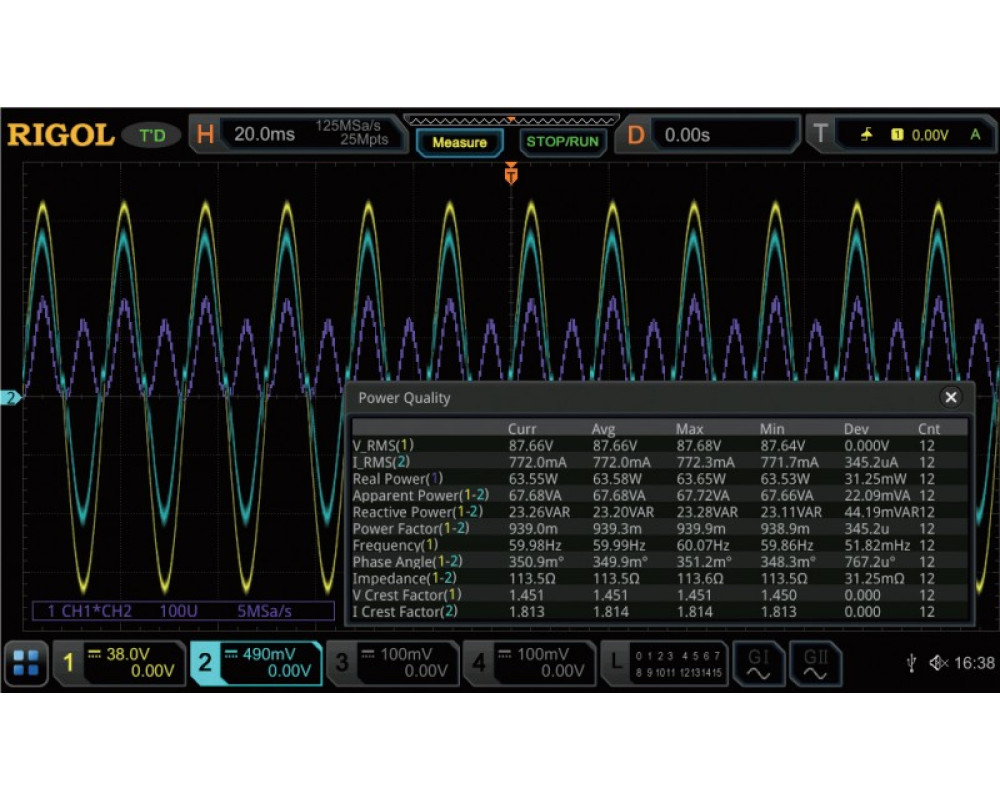Click the orange trigger position marker

[x=511, y=175]
